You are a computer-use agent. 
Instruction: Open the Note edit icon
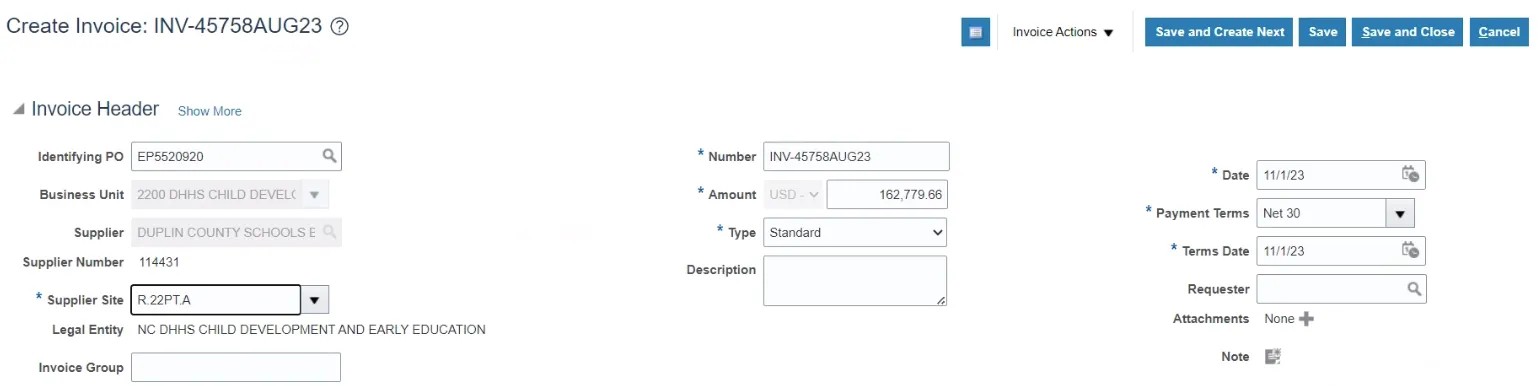1273,357
